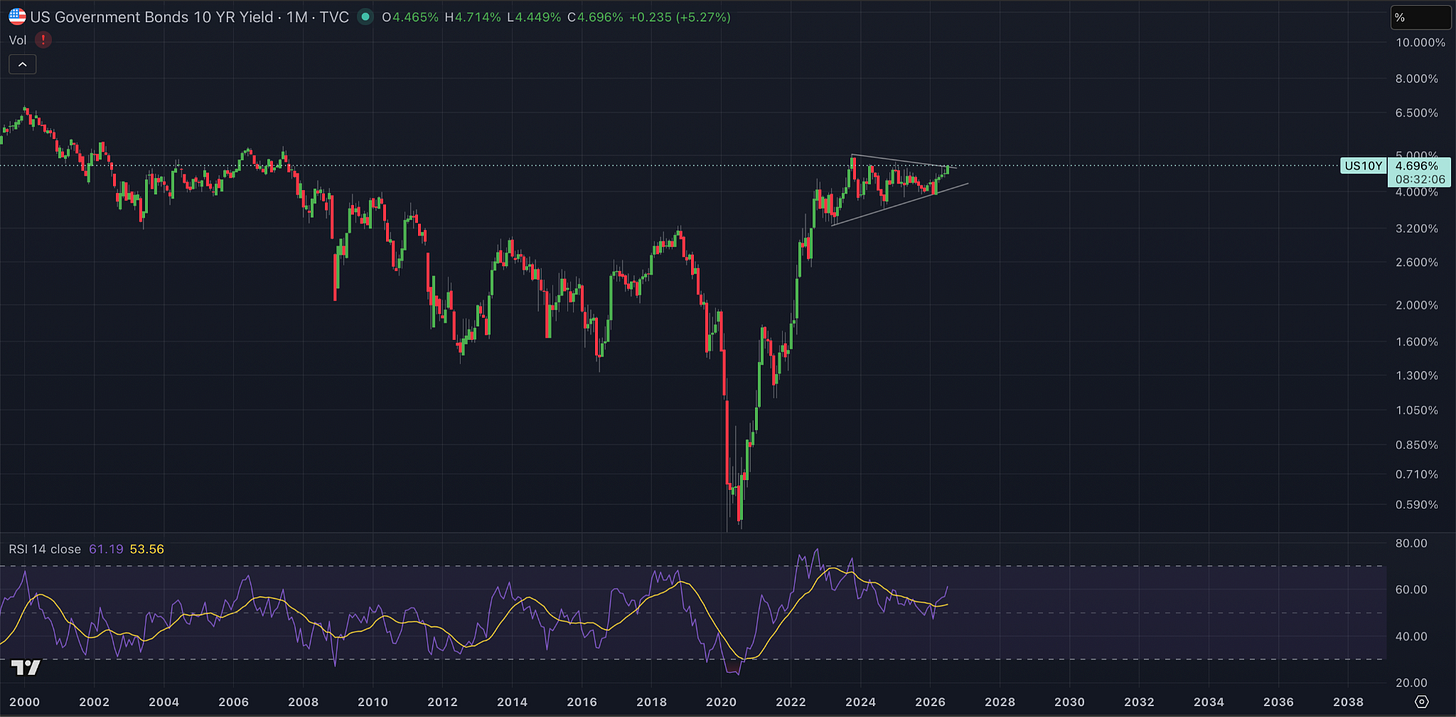The height and width of the screenshot is (717, 1456).
Task: Click the green market status dot
Action: pos(366,17)
